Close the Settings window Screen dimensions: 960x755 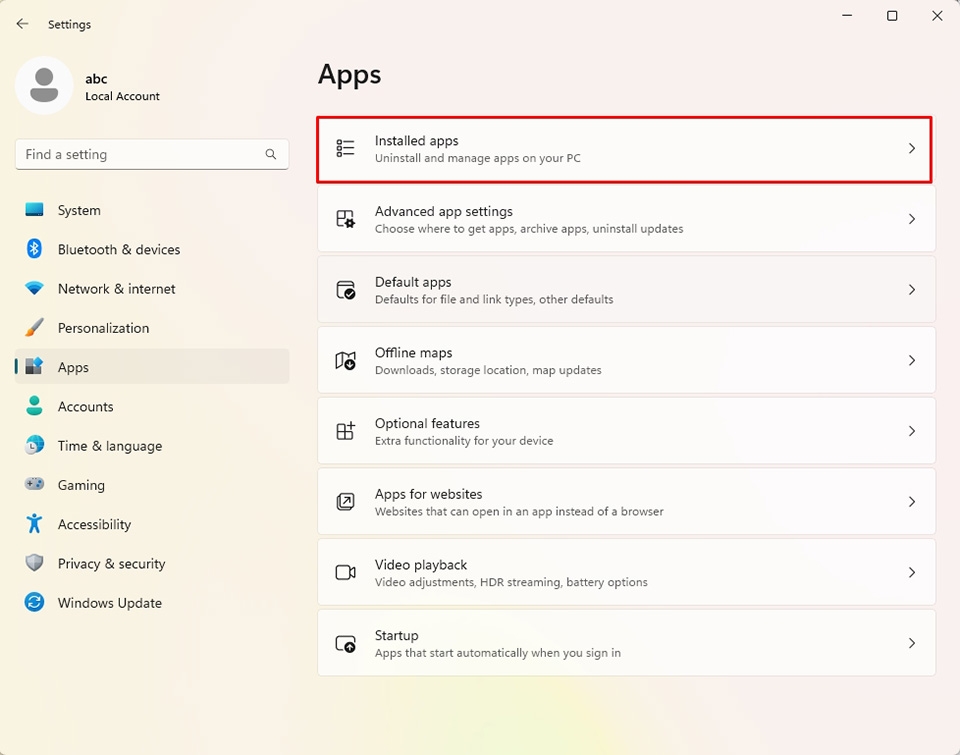pos(937,15)
